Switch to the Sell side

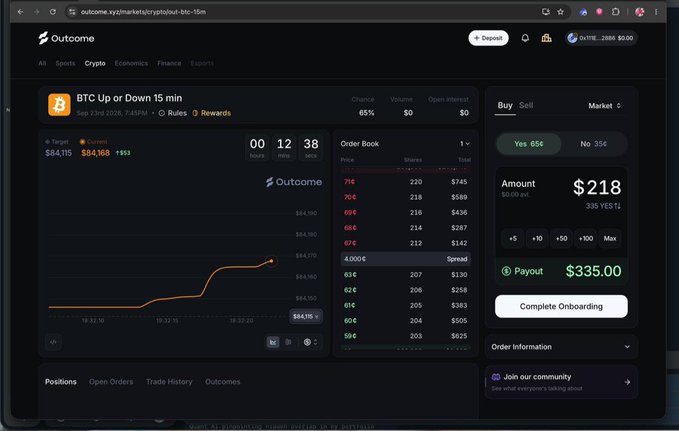click(x=526, y=105)
